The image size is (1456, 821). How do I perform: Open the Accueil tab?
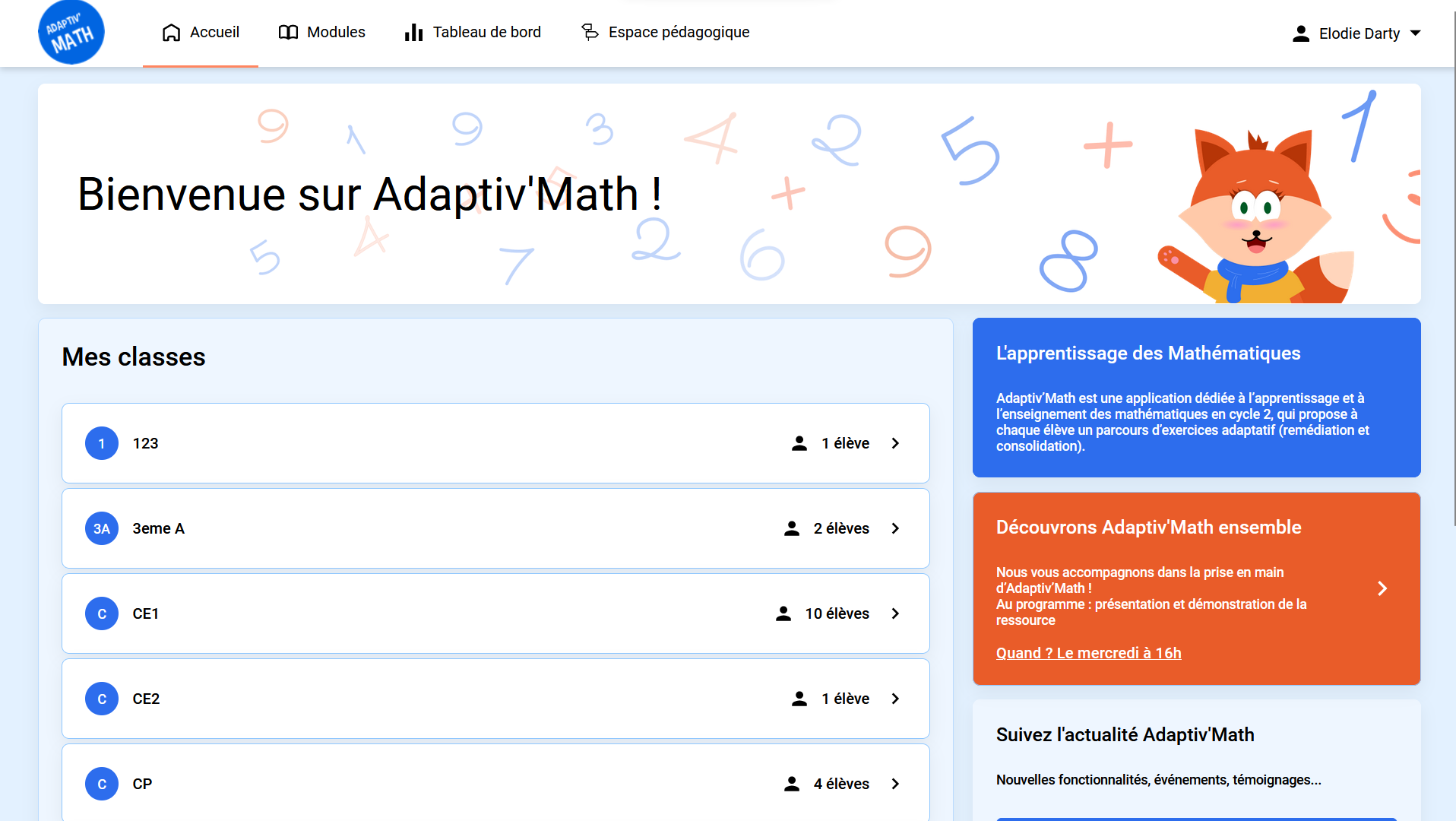(x=201, y=33)
